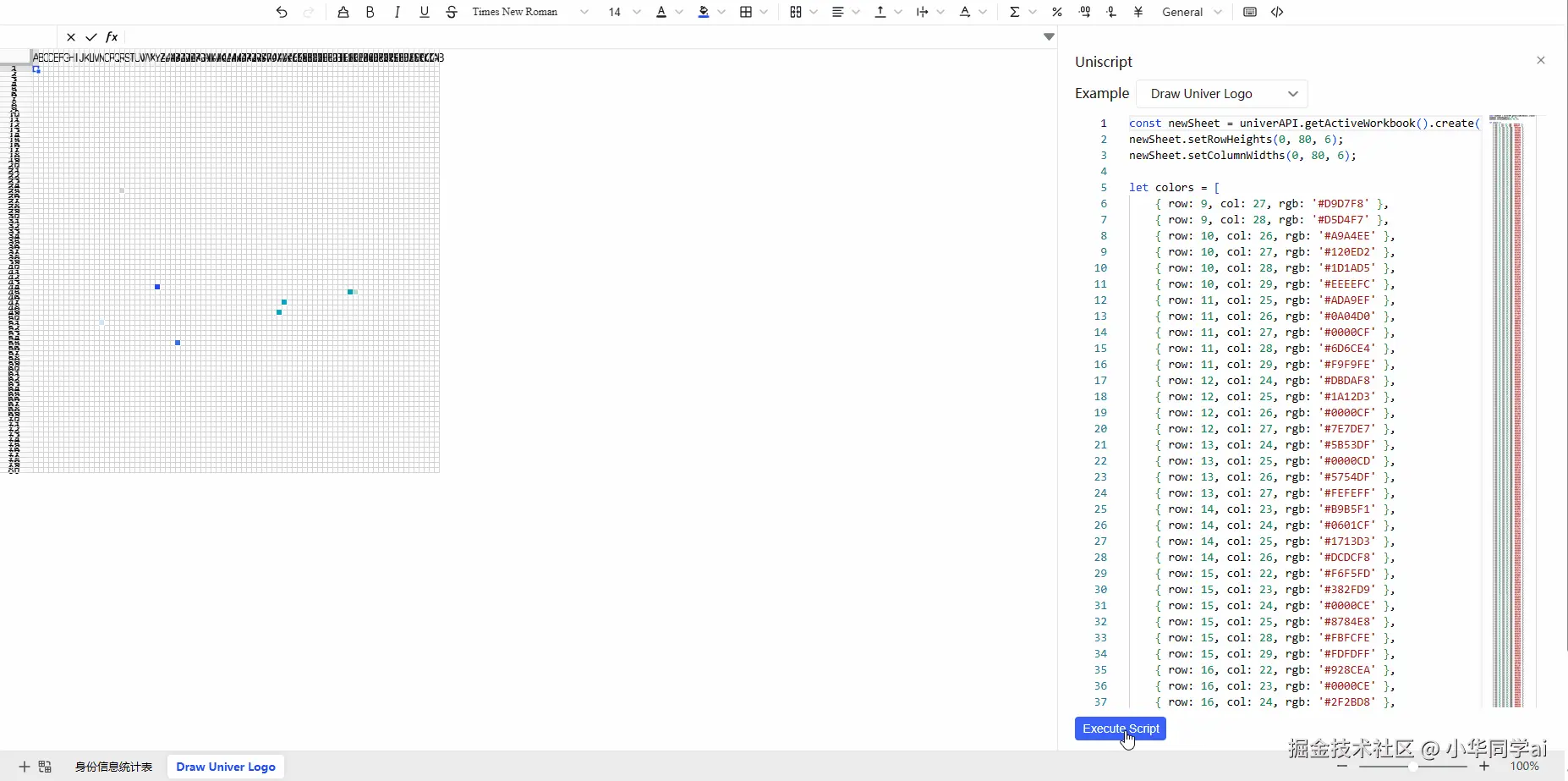The width and height of the screenshot is (1568, 781).
Task: Click the horizontal align icon
Action: coord(838,12)
